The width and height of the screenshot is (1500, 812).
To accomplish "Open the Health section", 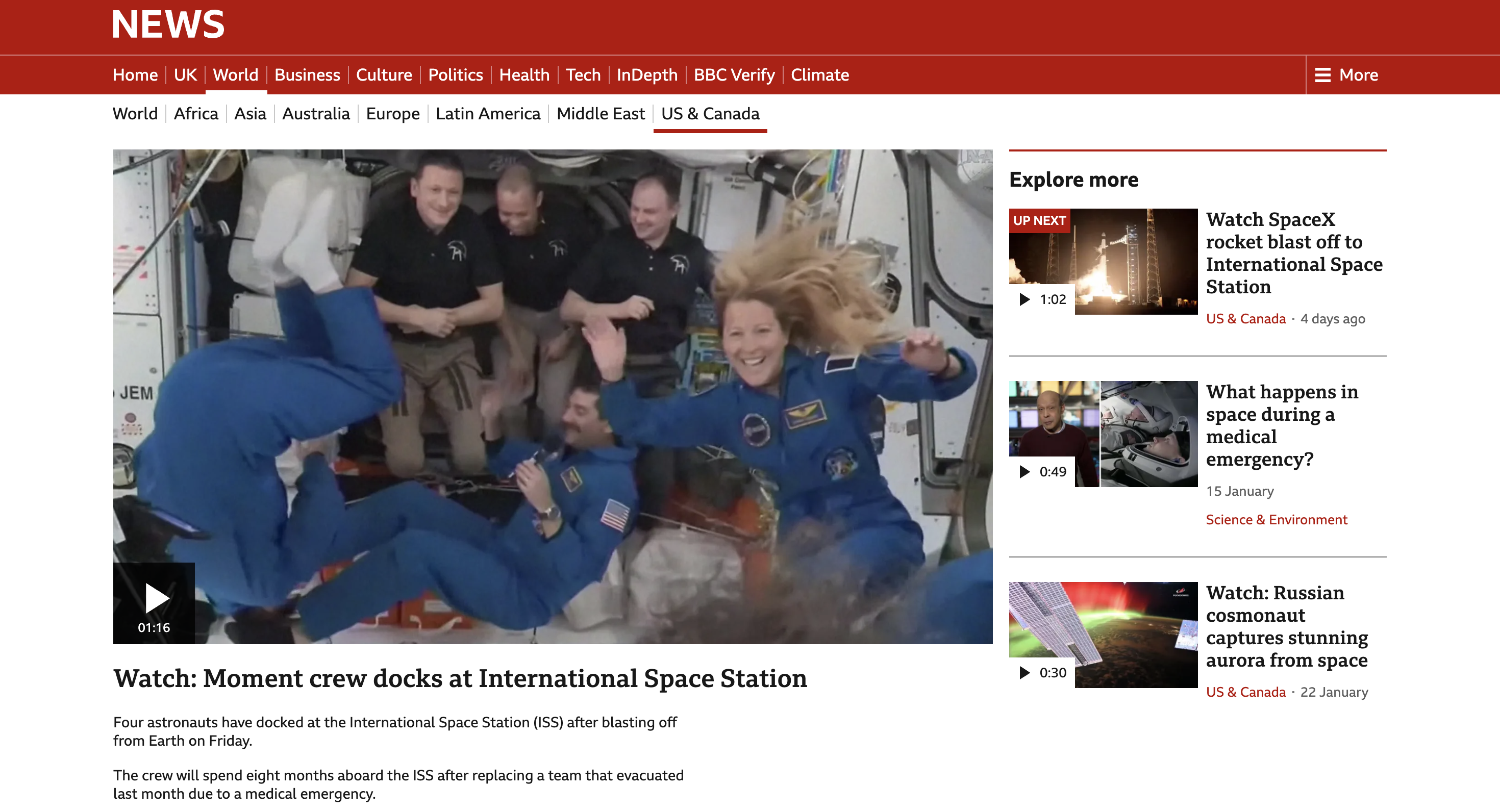I will point(524,74).
